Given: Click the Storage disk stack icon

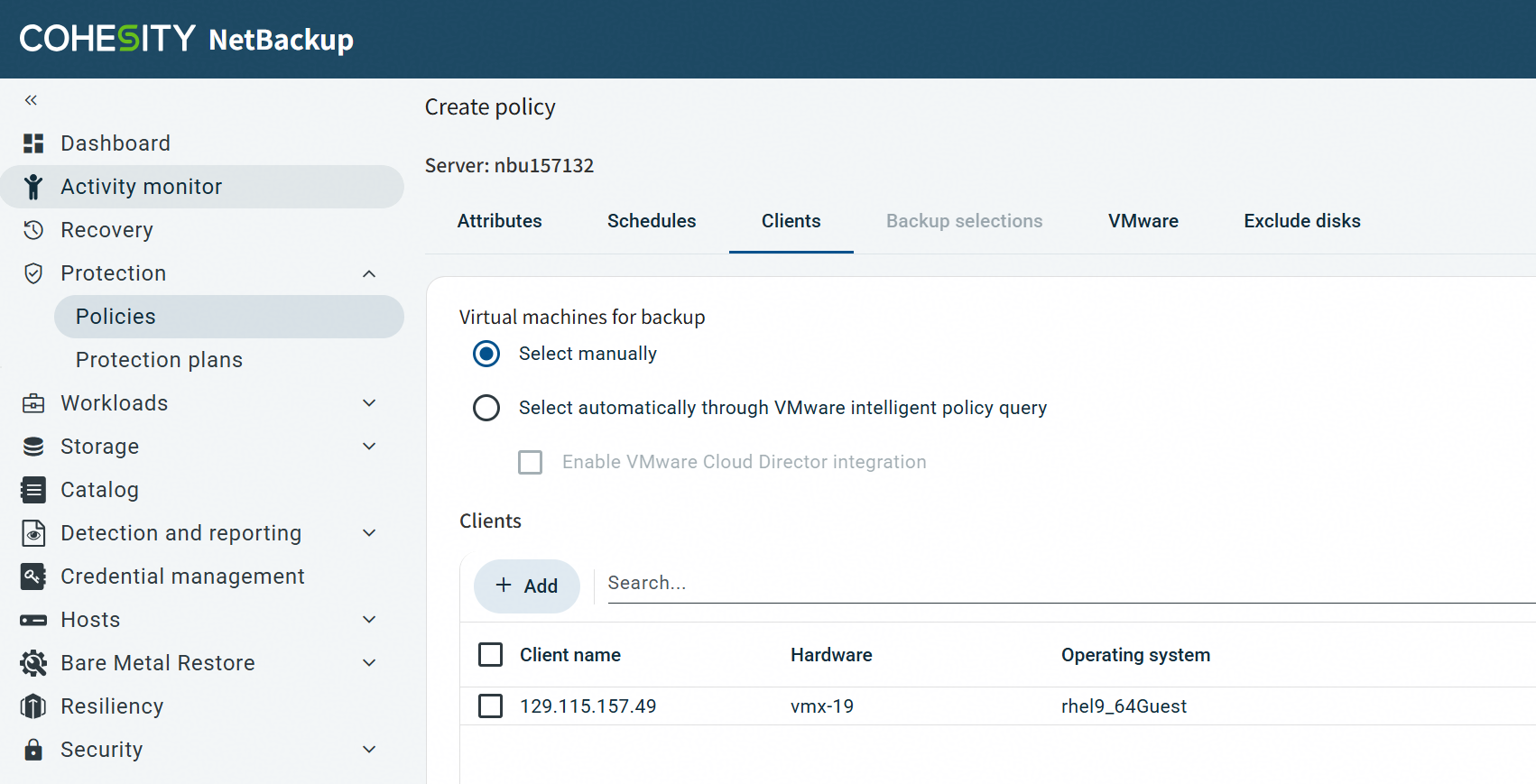Looking at the screenshot, I should point(33,447).
